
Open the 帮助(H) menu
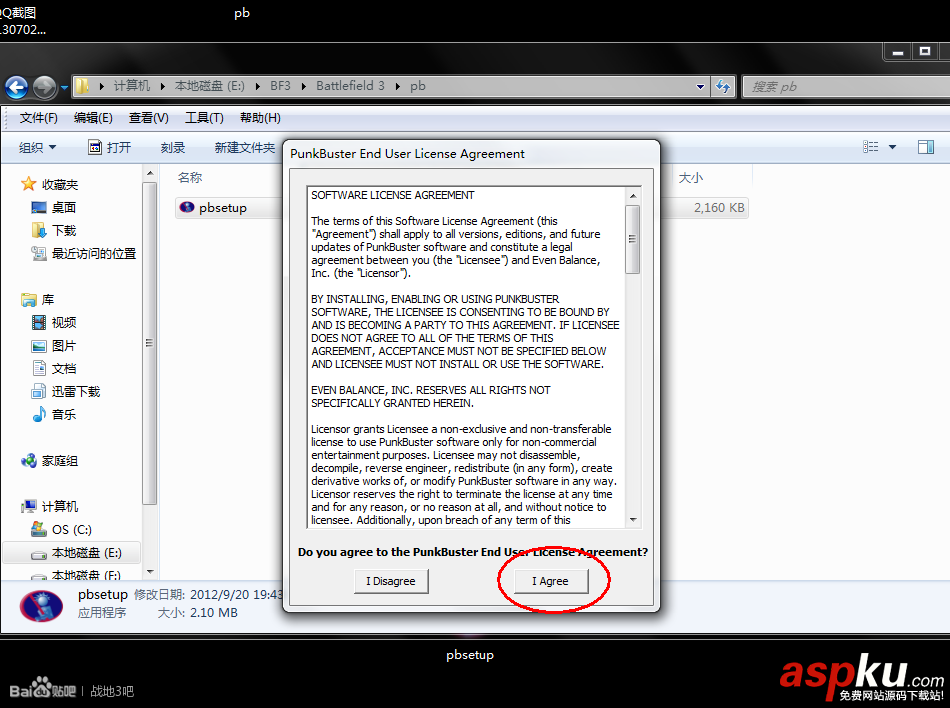260,117
